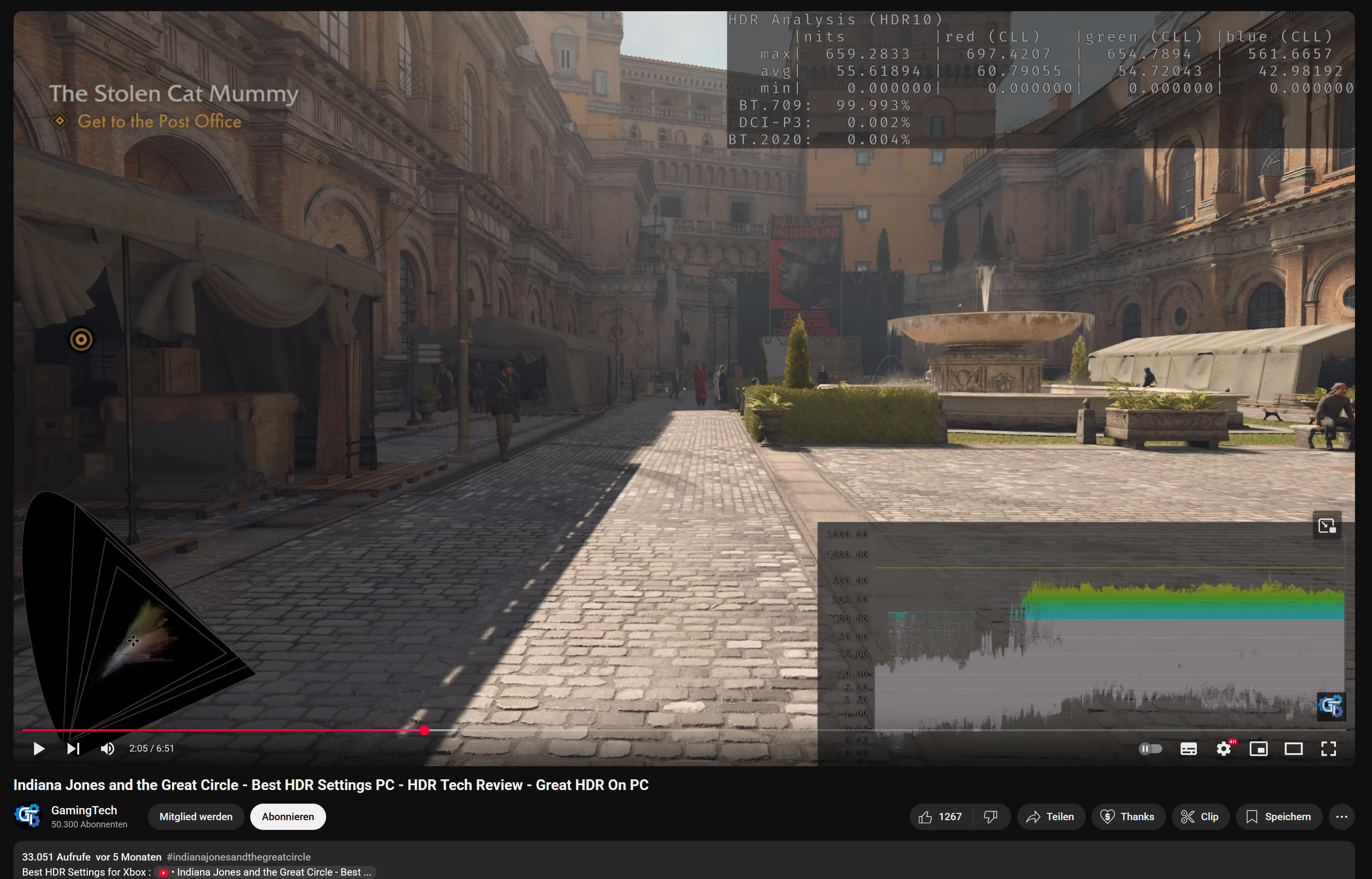1372x879 pixels.
Task: Enable theater mode
Action: point(1294,748)
